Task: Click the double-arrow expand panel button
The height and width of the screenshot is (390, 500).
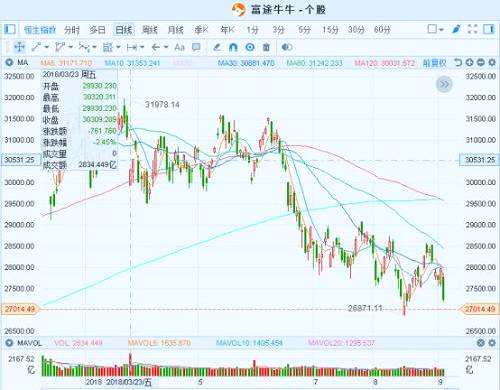Action: coord(444,84)
